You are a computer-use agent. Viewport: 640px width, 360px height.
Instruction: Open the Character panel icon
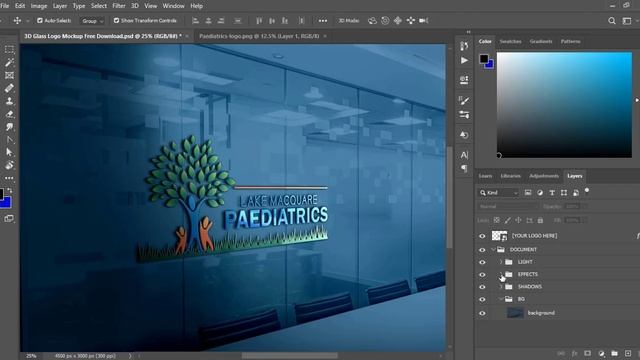click(x=464, y=155)
